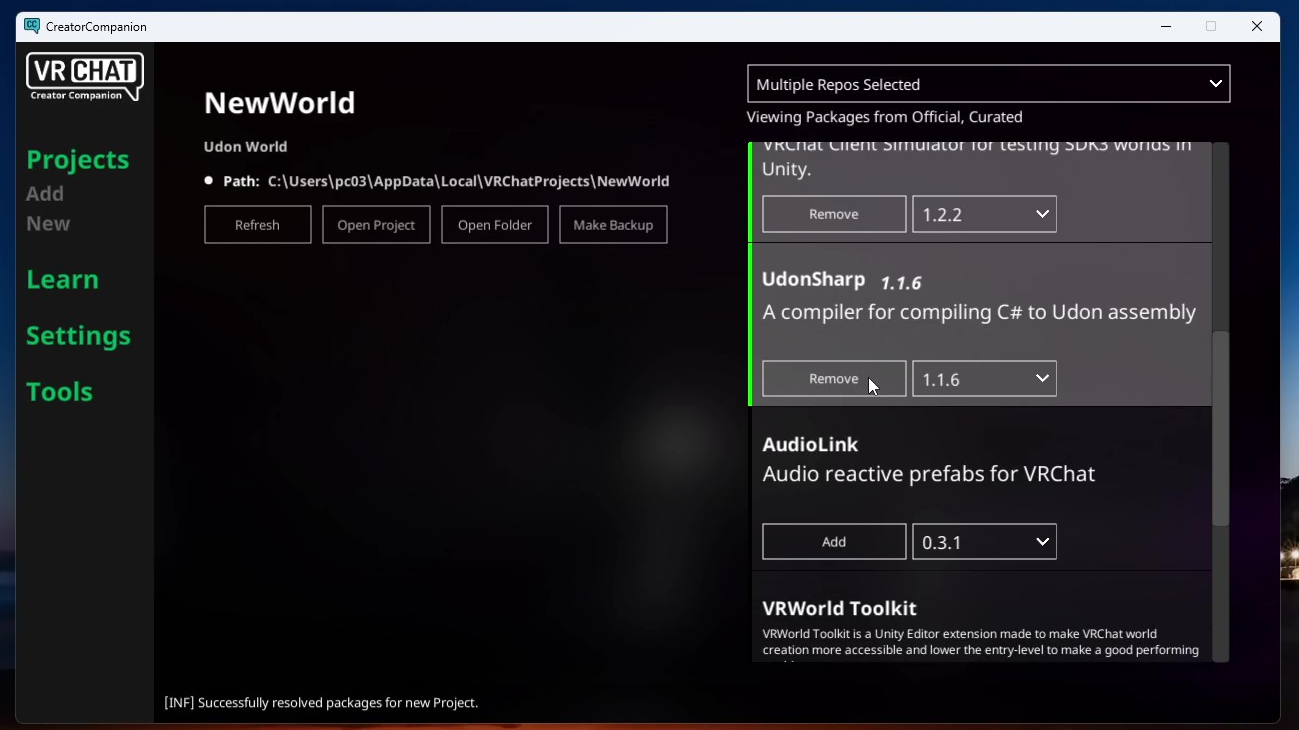Open the 1.2.2 version dropdown
1299x730 pixels.
point(984,214)
